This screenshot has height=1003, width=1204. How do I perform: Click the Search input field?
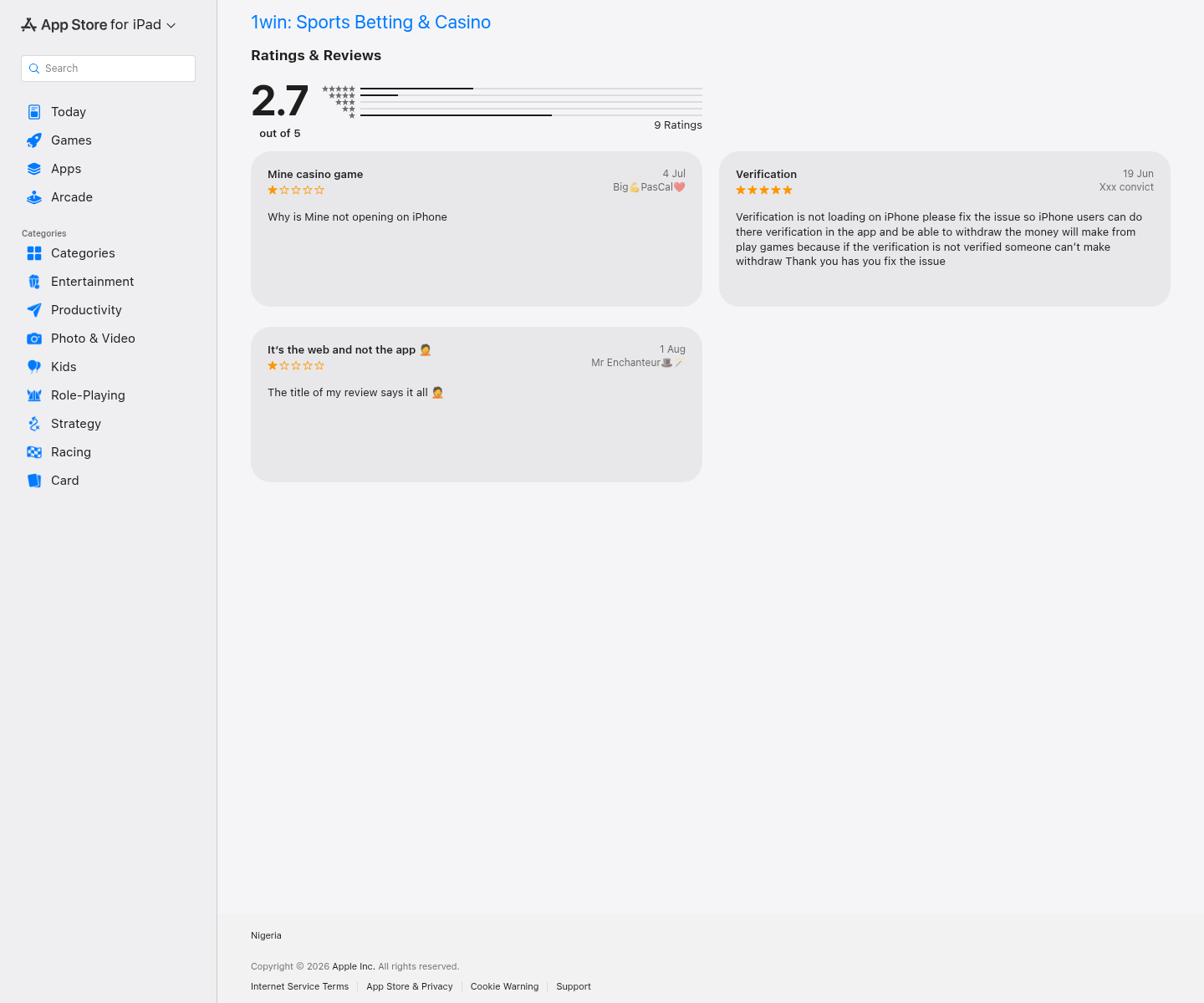tap(108, 69)
